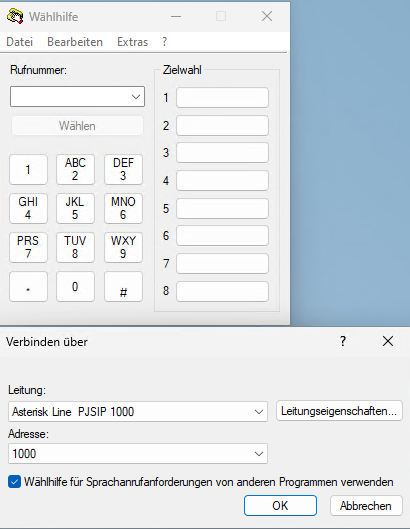Click the hash key on keypad
This screenshot has width=410, height=529.
[124, 287]
